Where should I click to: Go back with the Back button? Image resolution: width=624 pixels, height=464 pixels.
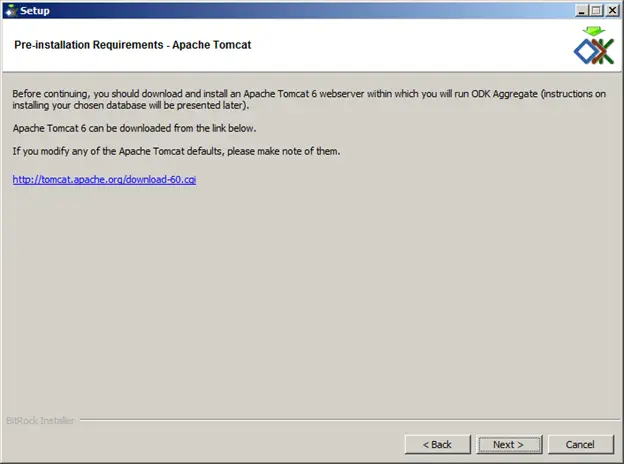pyautogui.click(x=437, y=445)
